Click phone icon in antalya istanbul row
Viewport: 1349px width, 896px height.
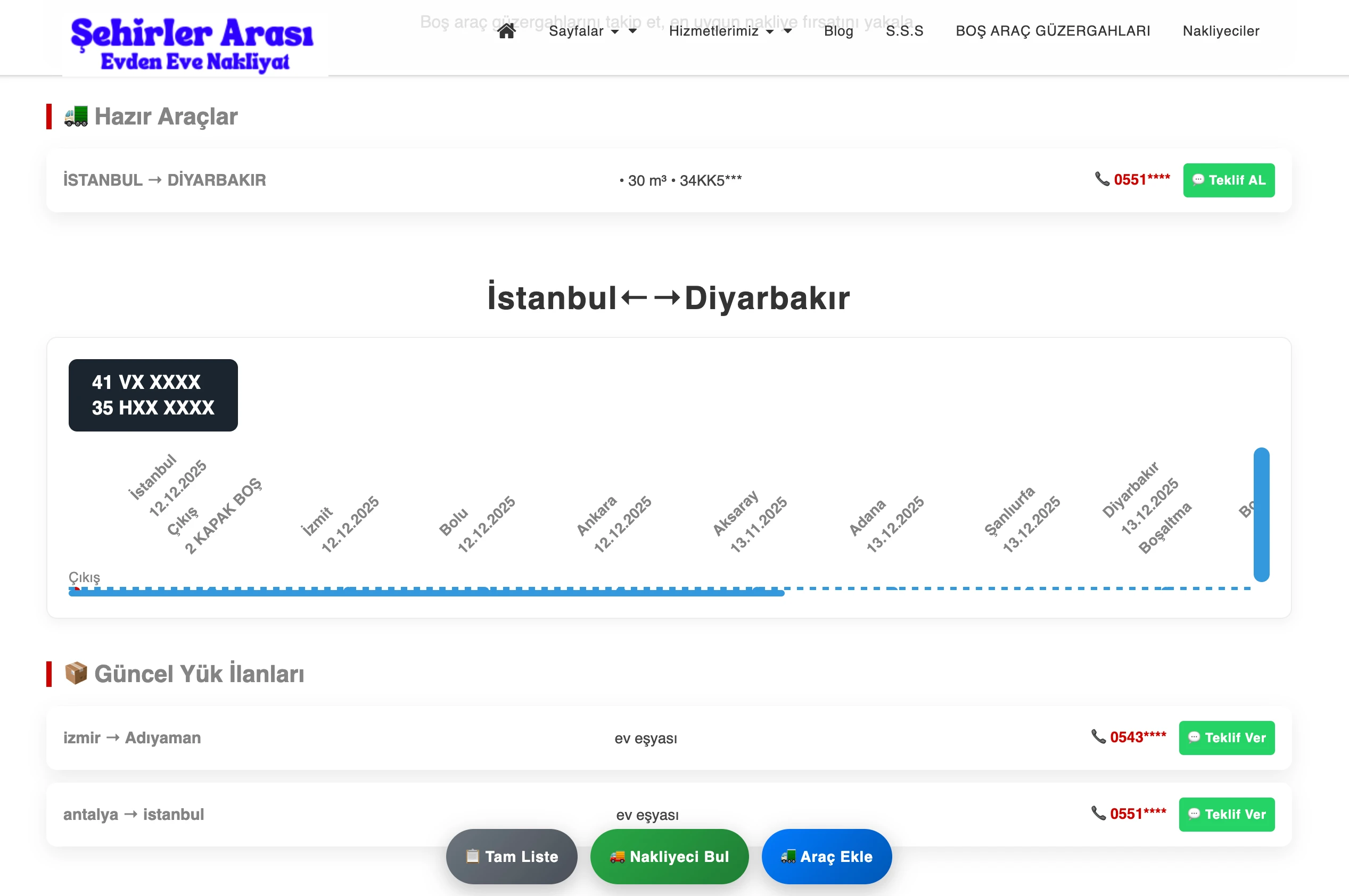(x=1098, y=813)
